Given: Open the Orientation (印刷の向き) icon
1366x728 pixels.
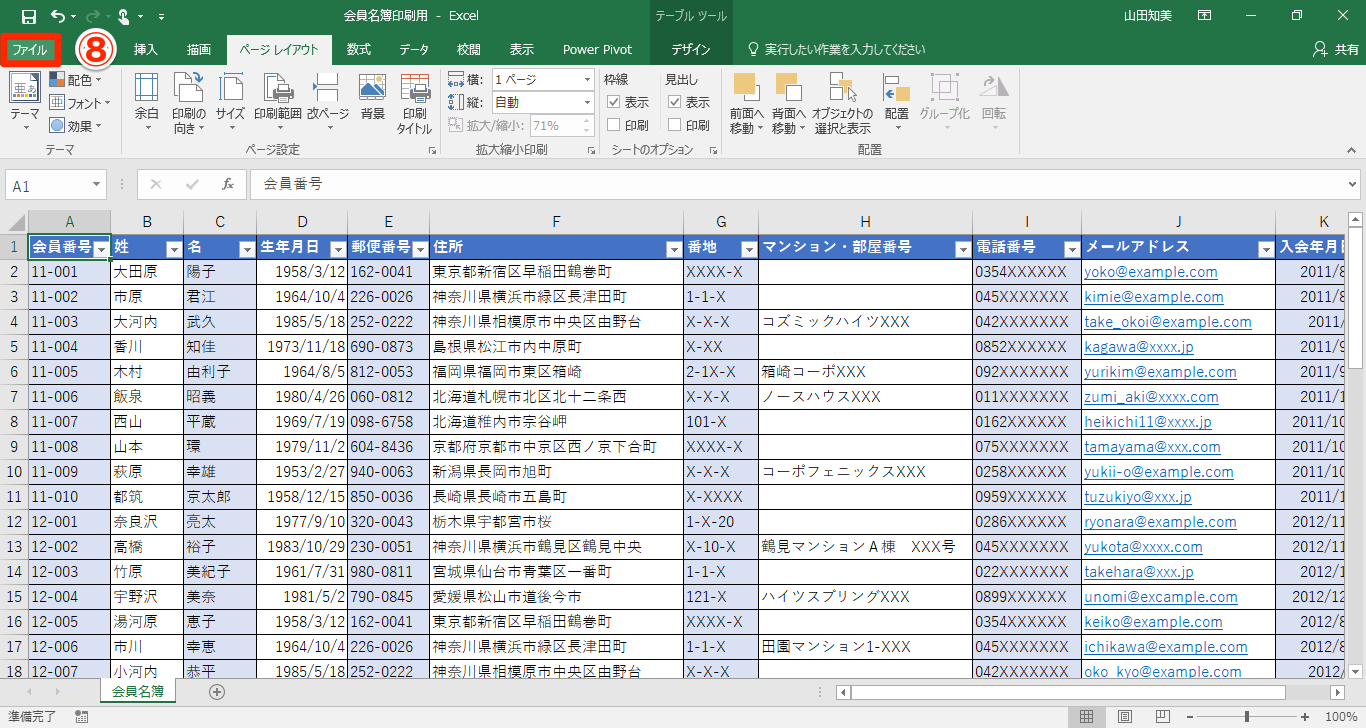Looking at the screenshot, I should coord(188,87).
